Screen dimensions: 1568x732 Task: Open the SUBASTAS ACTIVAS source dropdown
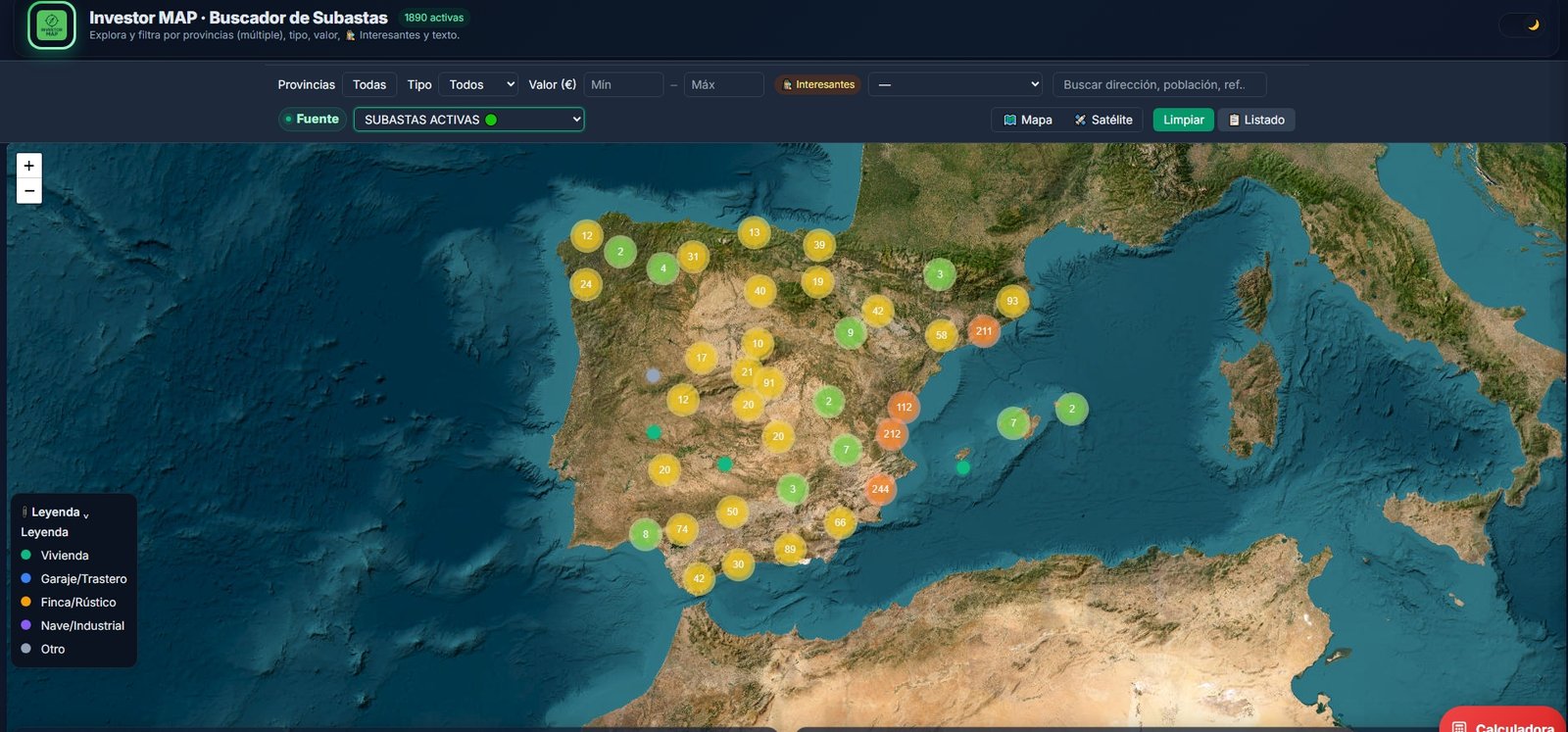coord(468,120)
